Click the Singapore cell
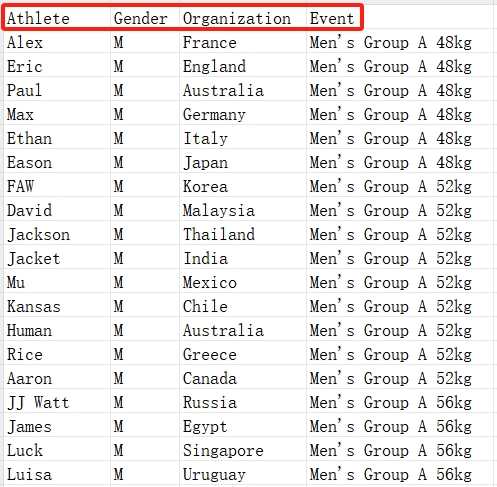This screenshot has width=497, height=487. coord(243,450)
